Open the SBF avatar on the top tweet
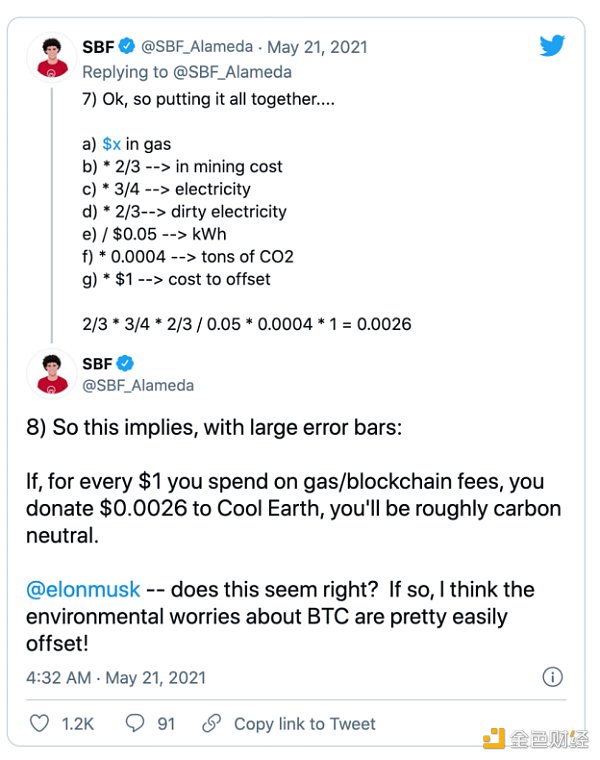 tap(49, 58)
